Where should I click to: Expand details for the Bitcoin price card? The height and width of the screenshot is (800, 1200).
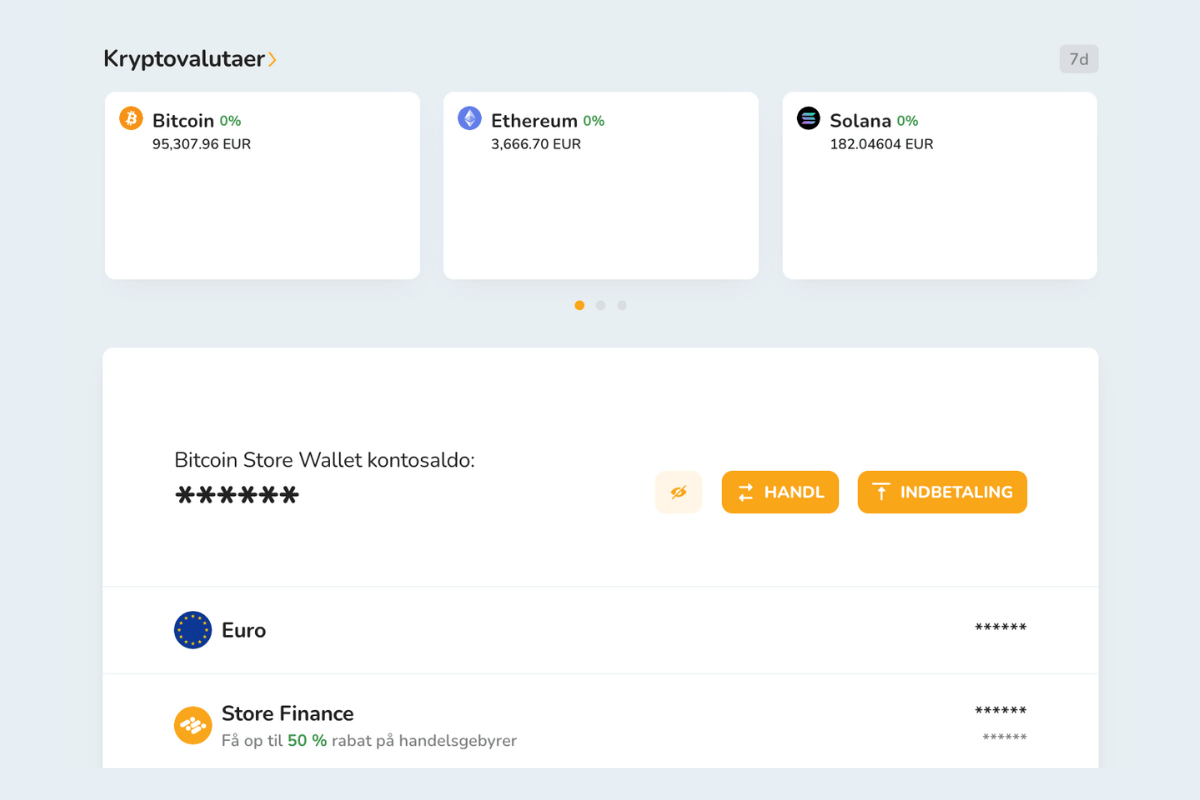pos(262,185)
